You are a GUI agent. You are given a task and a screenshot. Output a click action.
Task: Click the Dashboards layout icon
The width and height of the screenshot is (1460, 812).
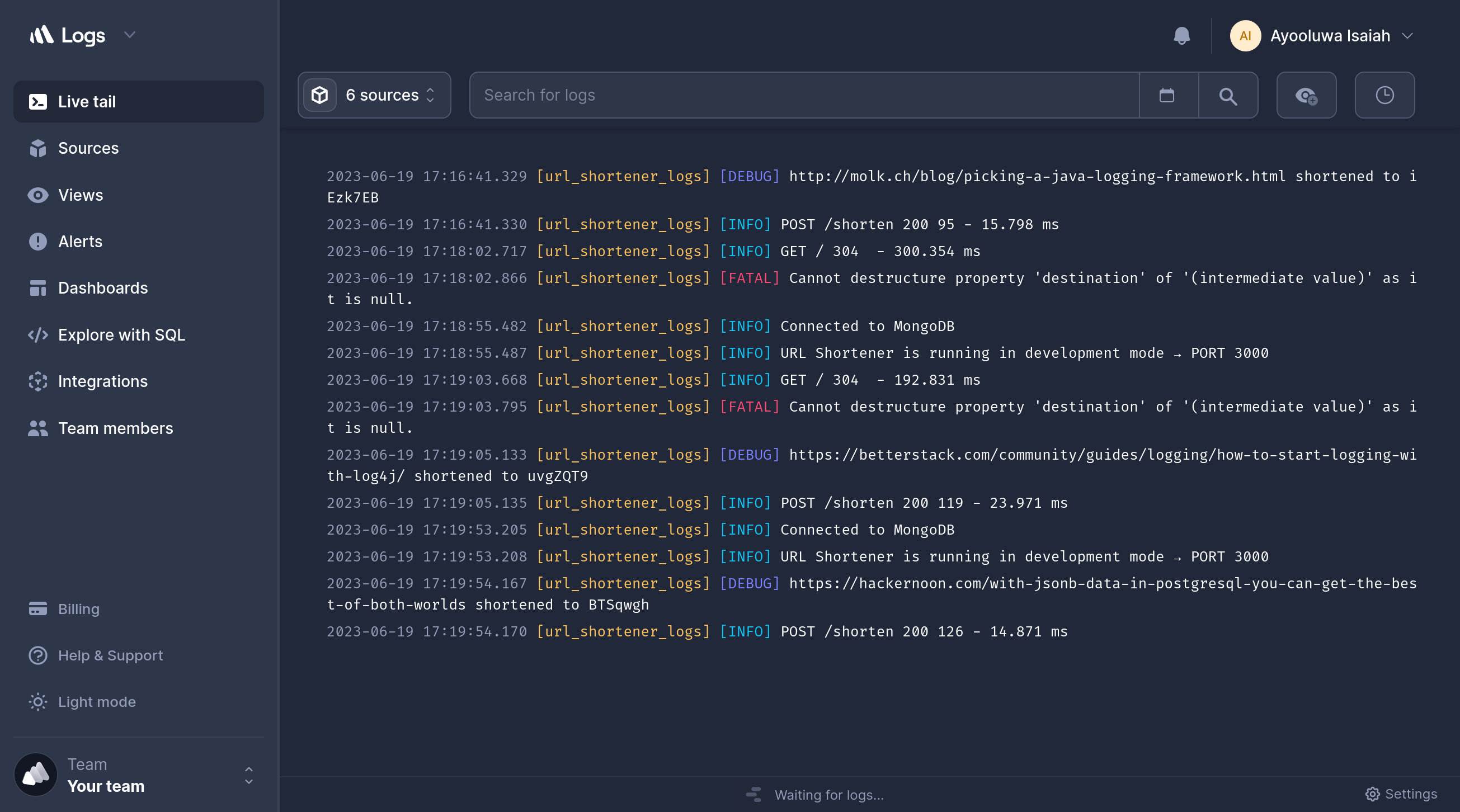point(38,288)
